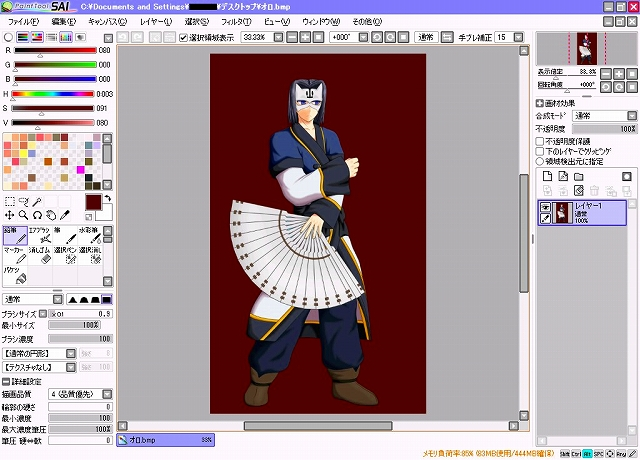Activate the rectangular selection tool

tap(9, 200)
